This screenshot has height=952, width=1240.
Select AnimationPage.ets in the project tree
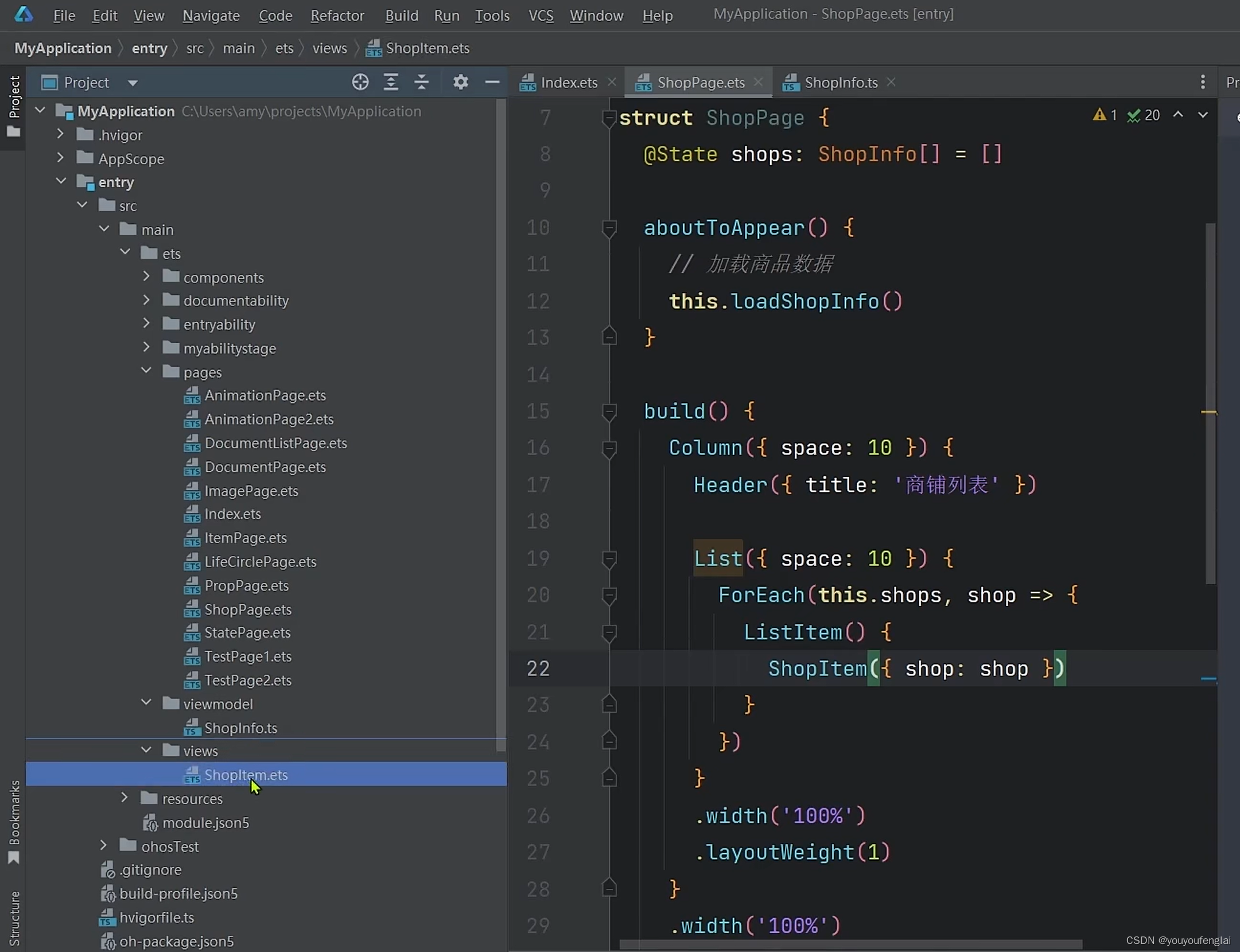pyautogui.click(x=265, y=395)
